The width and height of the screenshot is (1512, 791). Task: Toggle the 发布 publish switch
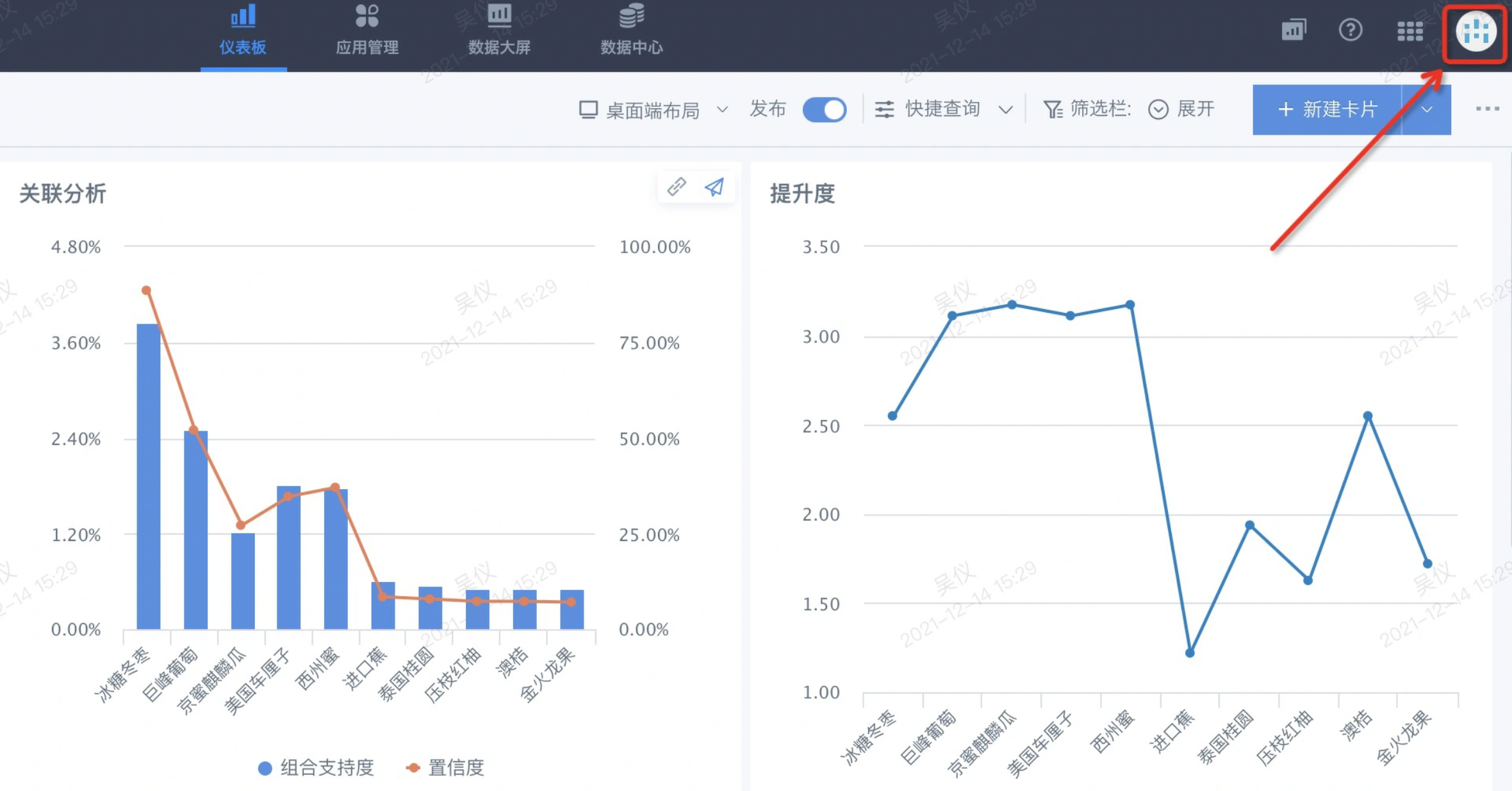[x=825, y=110]
